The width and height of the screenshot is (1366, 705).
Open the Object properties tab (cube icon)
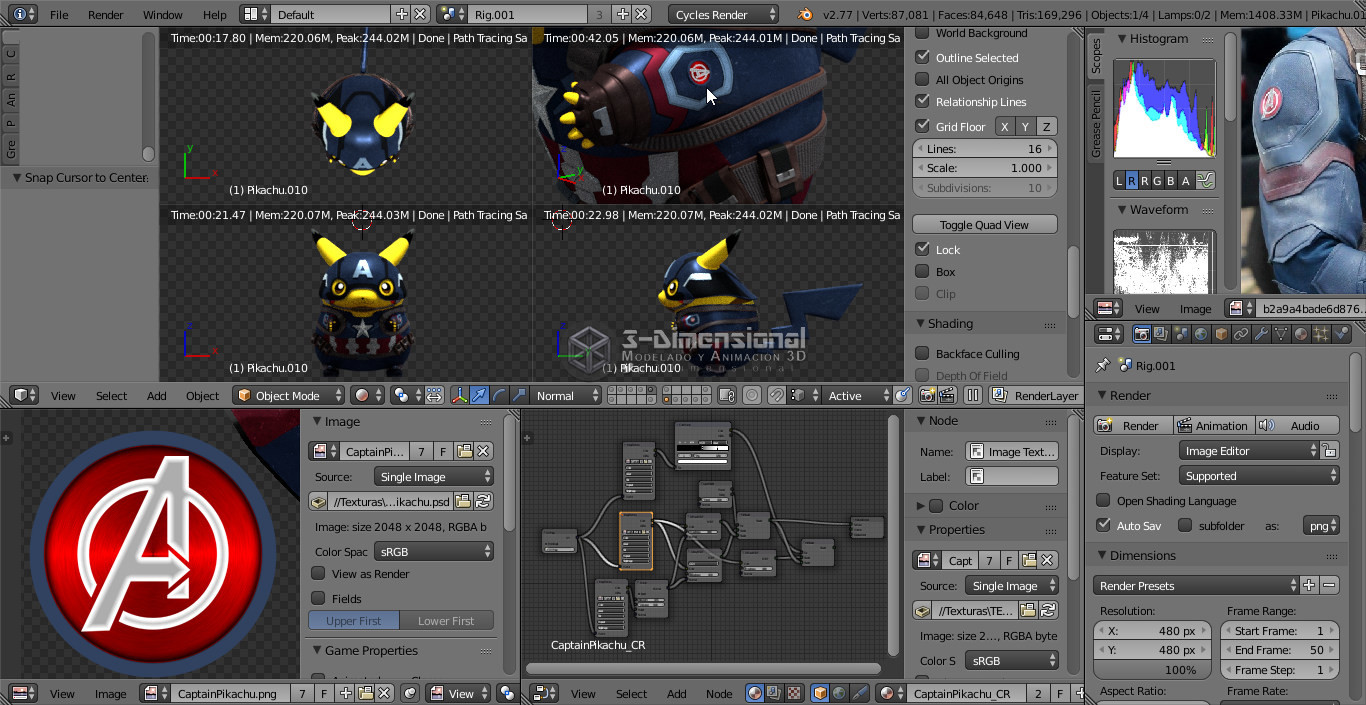point(1221,334)
